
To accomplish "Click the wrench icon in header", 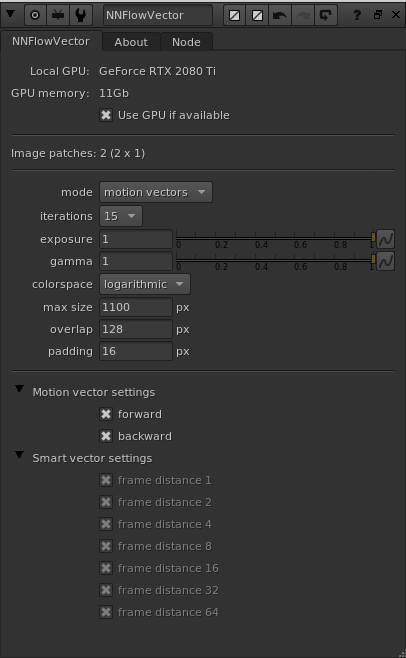I will (x=81, y=15).
